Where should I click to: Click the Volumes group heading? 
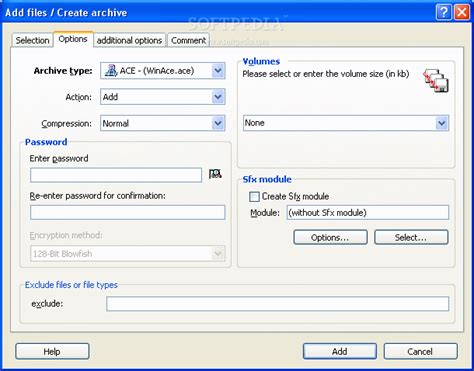pos(261,61)
